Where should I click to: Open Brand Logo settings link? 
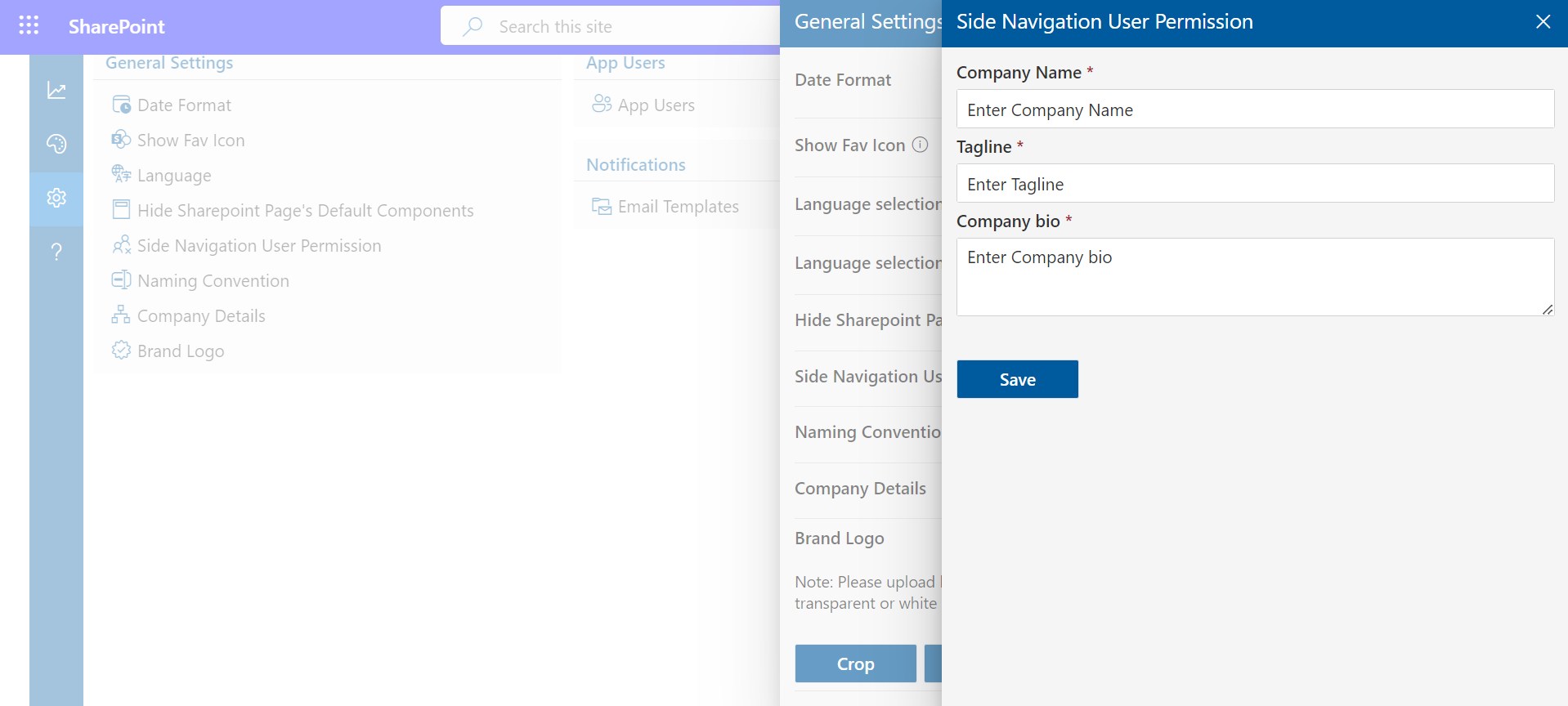[181, 351]
